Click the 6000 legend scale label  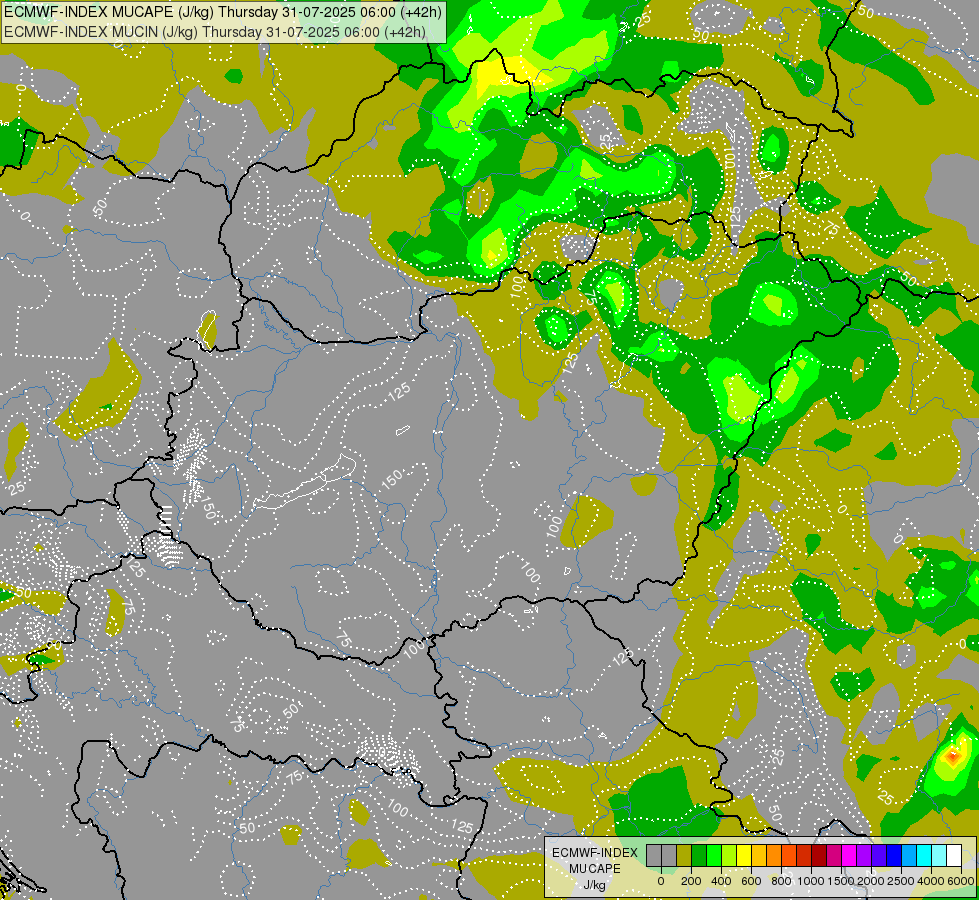tap(962, 881)
